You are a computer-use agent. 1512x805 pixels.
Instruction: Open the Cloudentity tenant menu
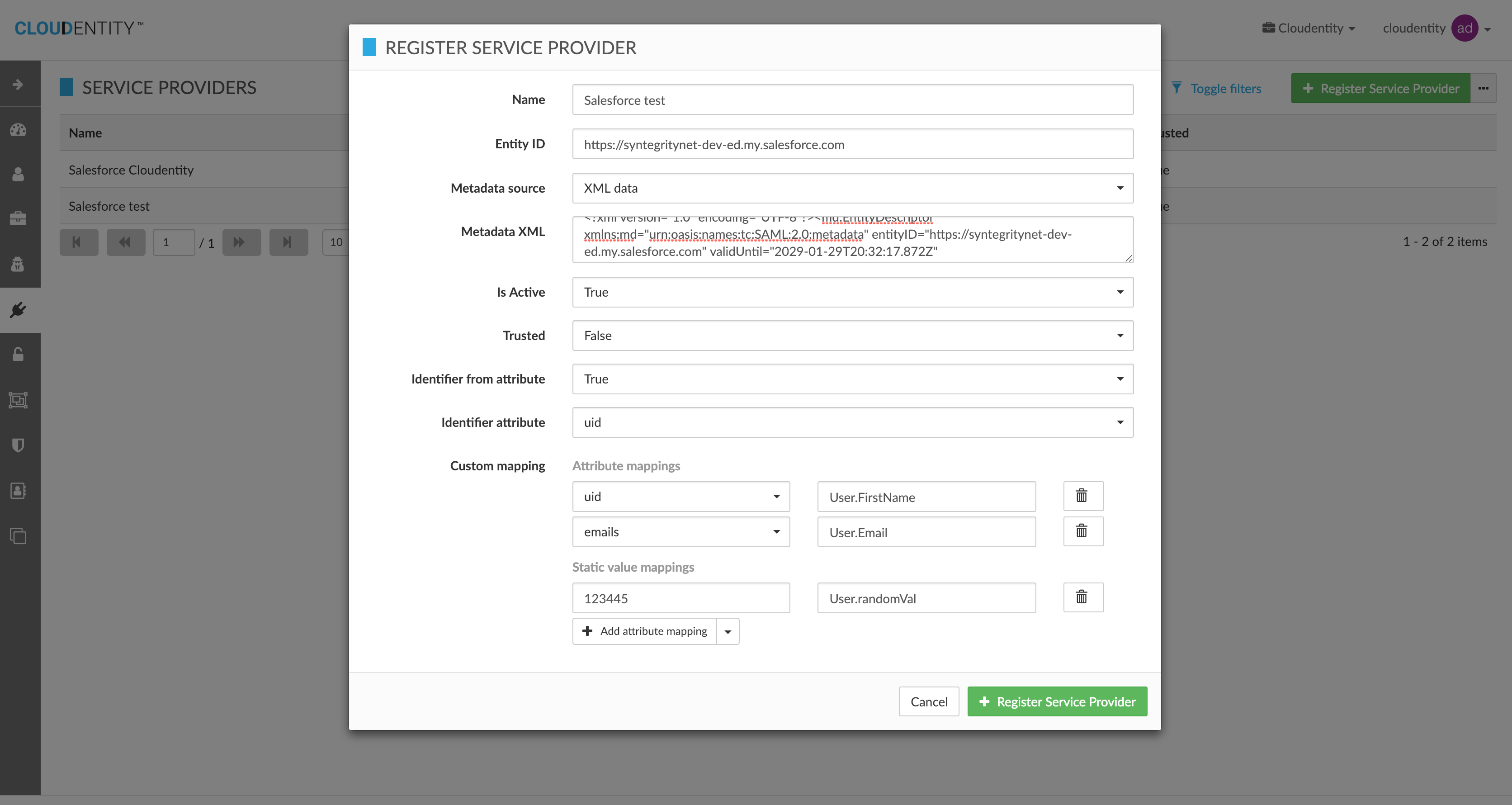[x=1309, y=28]
